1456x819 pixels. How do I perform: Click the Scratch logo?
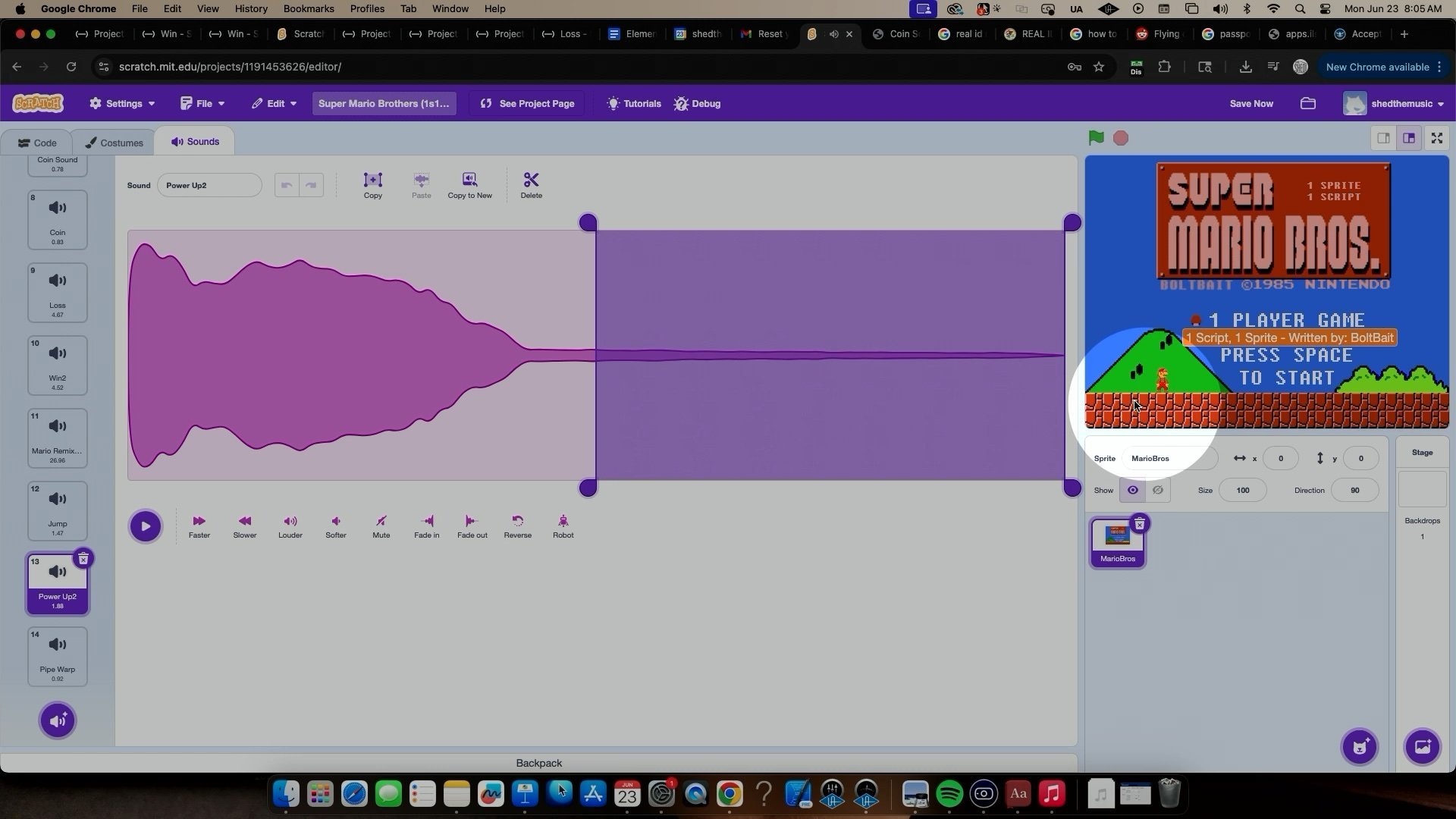pyautogui.click(x=38, y=103)
